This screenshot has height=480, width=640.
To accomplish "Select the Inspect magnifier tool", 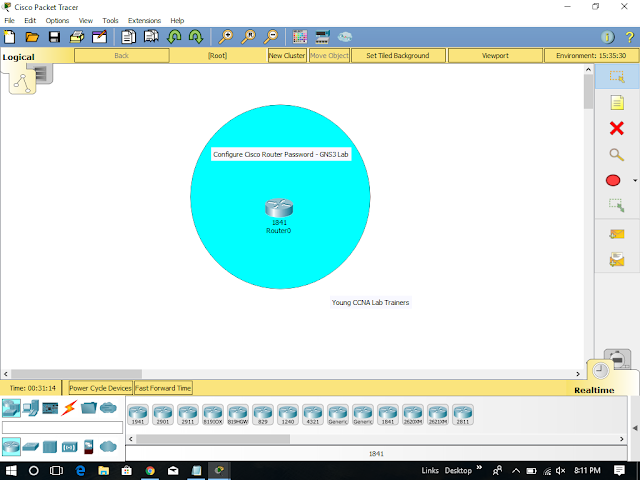I will pos(617,154).
